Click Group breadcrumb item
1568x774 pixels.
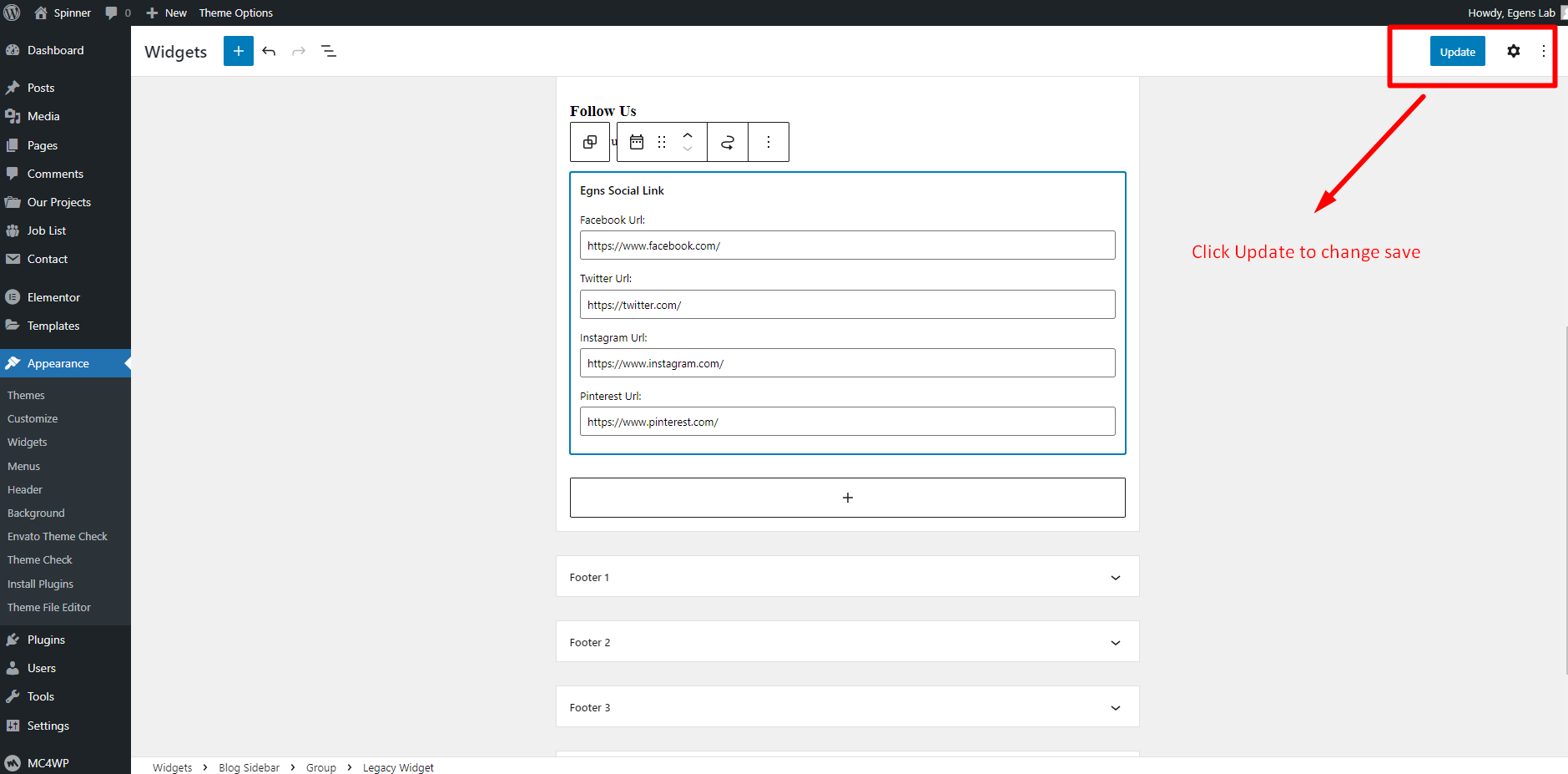(321, 767)
